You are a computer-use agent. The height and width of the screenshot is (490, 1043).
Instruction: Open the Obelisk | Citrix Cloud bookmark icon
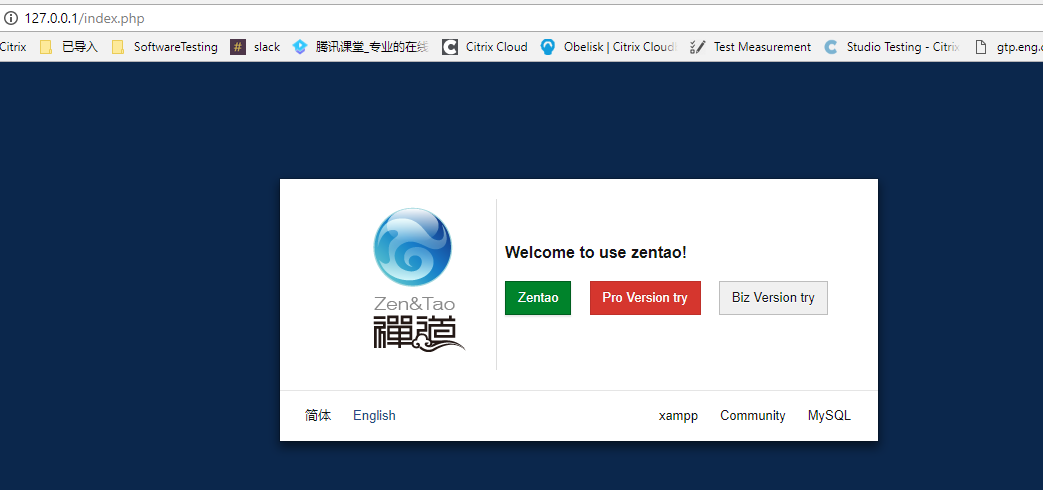coord(547,47)
